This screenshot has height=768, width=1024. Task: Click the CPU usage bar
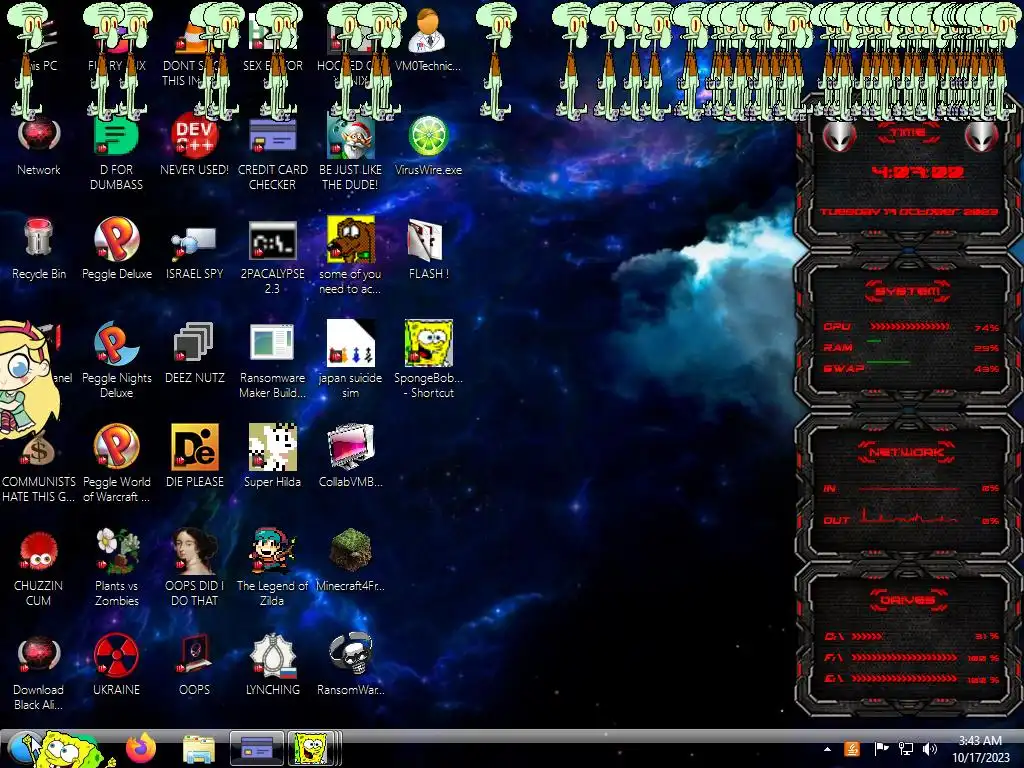pyautogui.click(x=910, y=327)
